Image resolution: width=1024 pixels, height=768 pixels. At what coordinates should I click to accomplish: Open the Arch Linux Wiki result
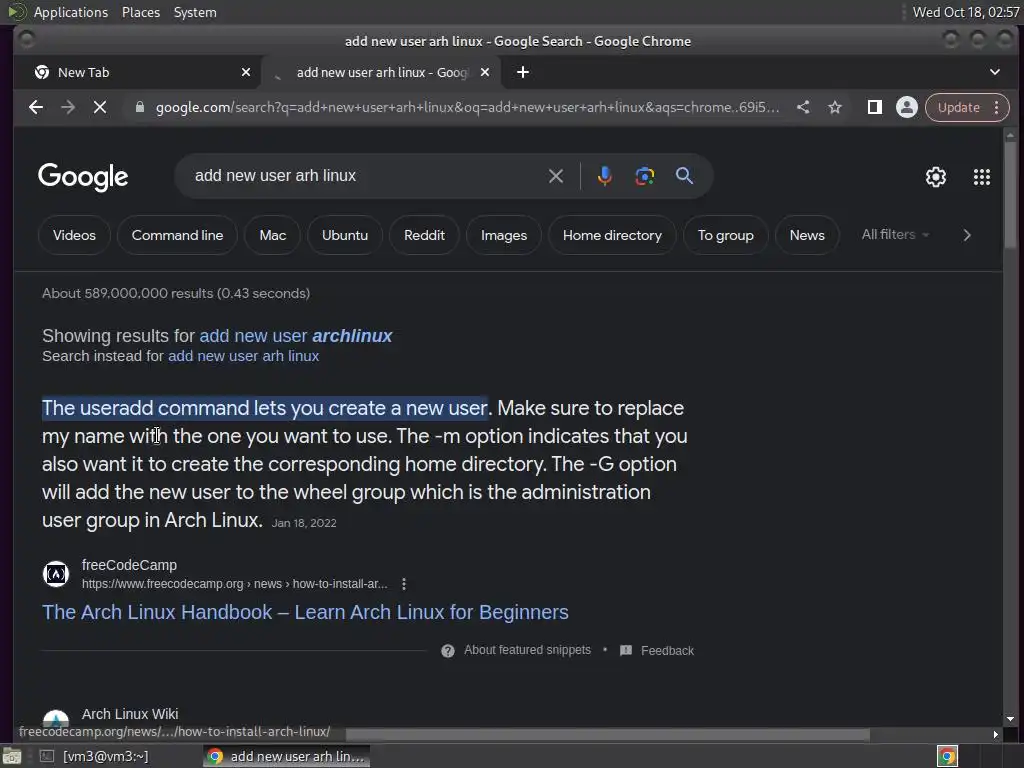coord(130,714)
